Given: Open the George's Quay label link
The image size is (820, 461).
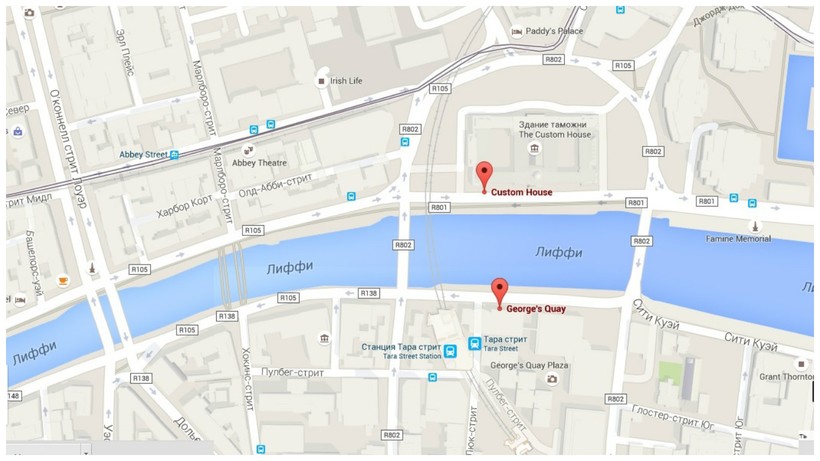Looking at the screenshot, I should pos(536,309).
